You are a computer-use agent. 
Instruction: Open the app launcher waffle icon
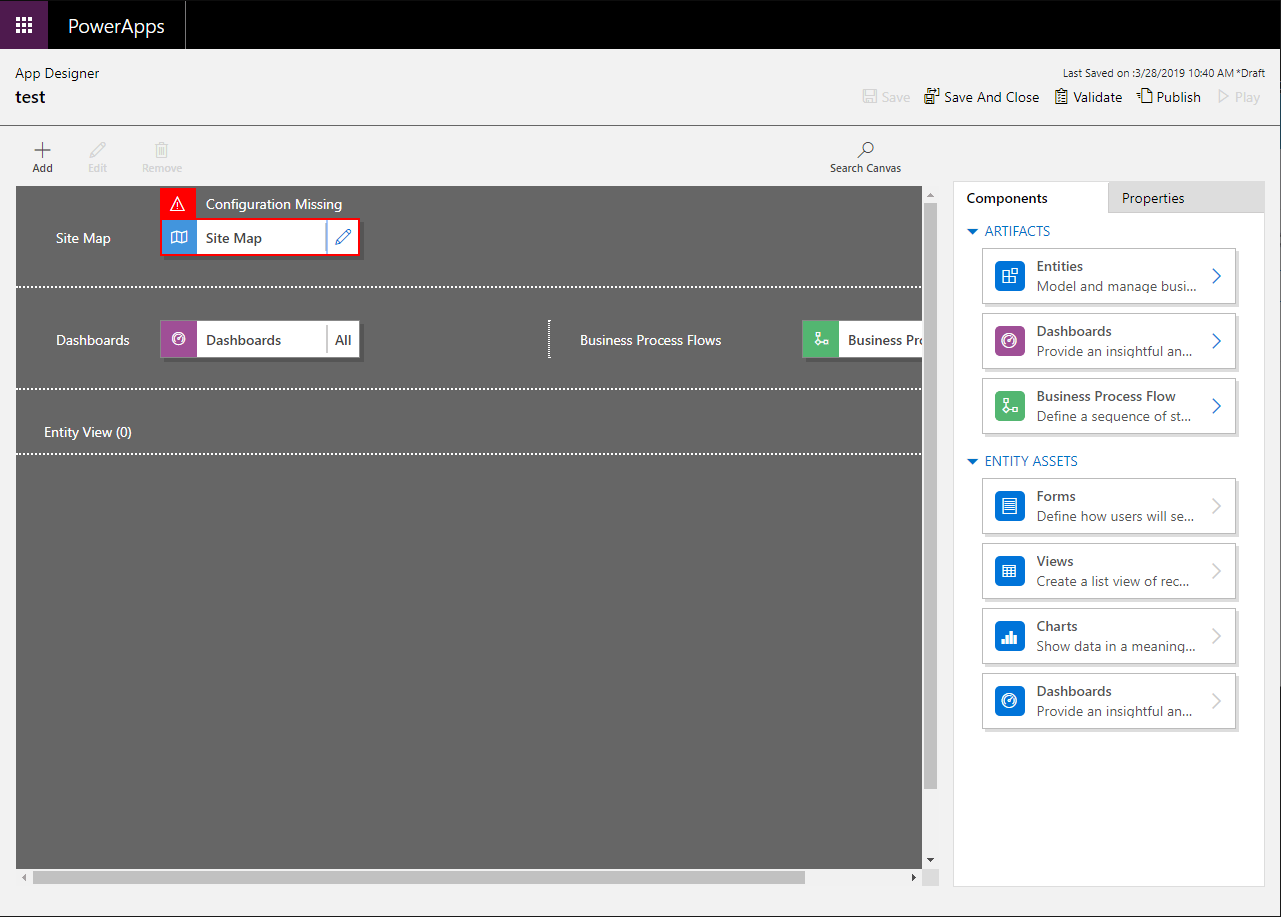24,25
